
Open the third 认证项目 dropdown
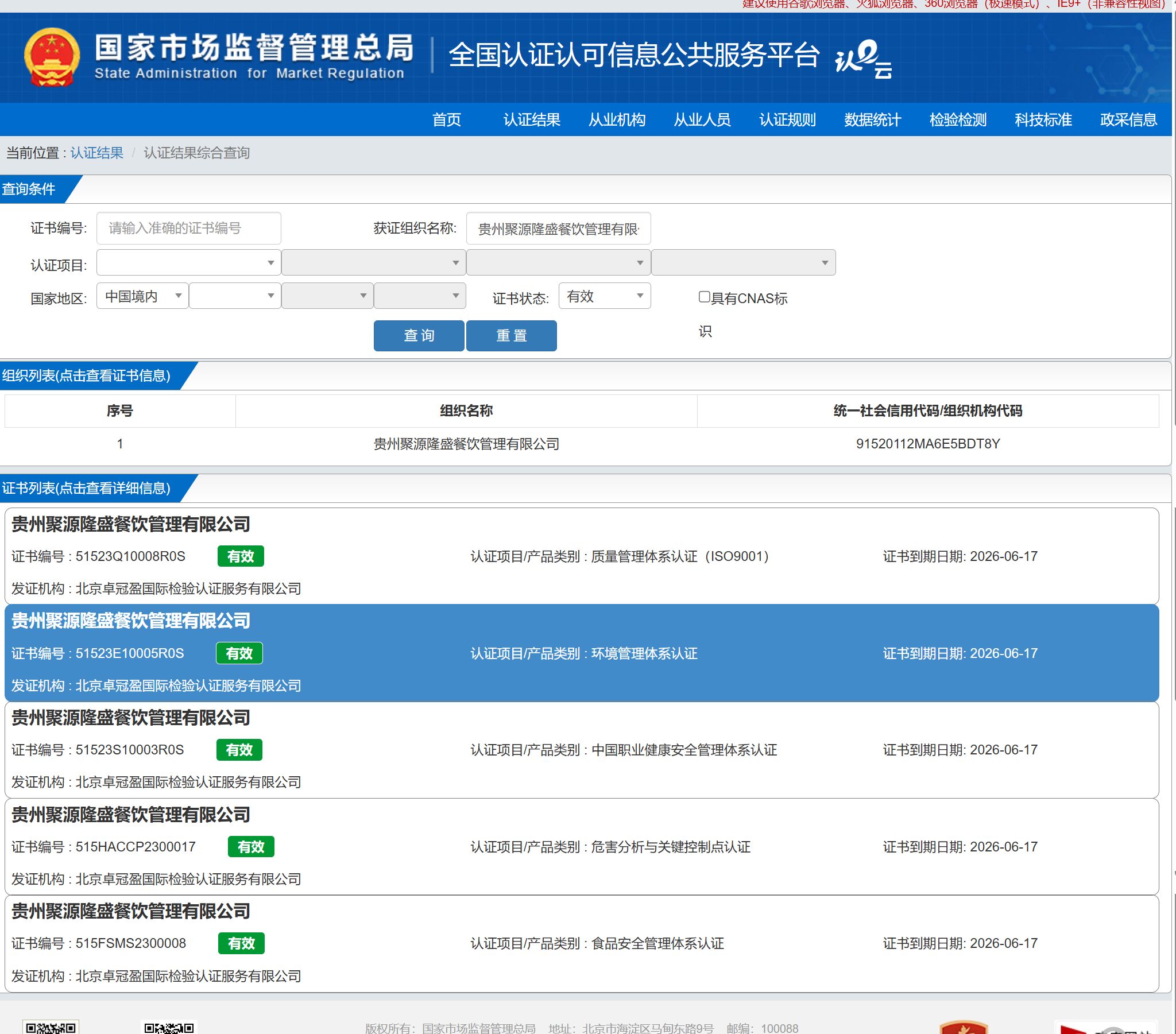tap(558, 262)
